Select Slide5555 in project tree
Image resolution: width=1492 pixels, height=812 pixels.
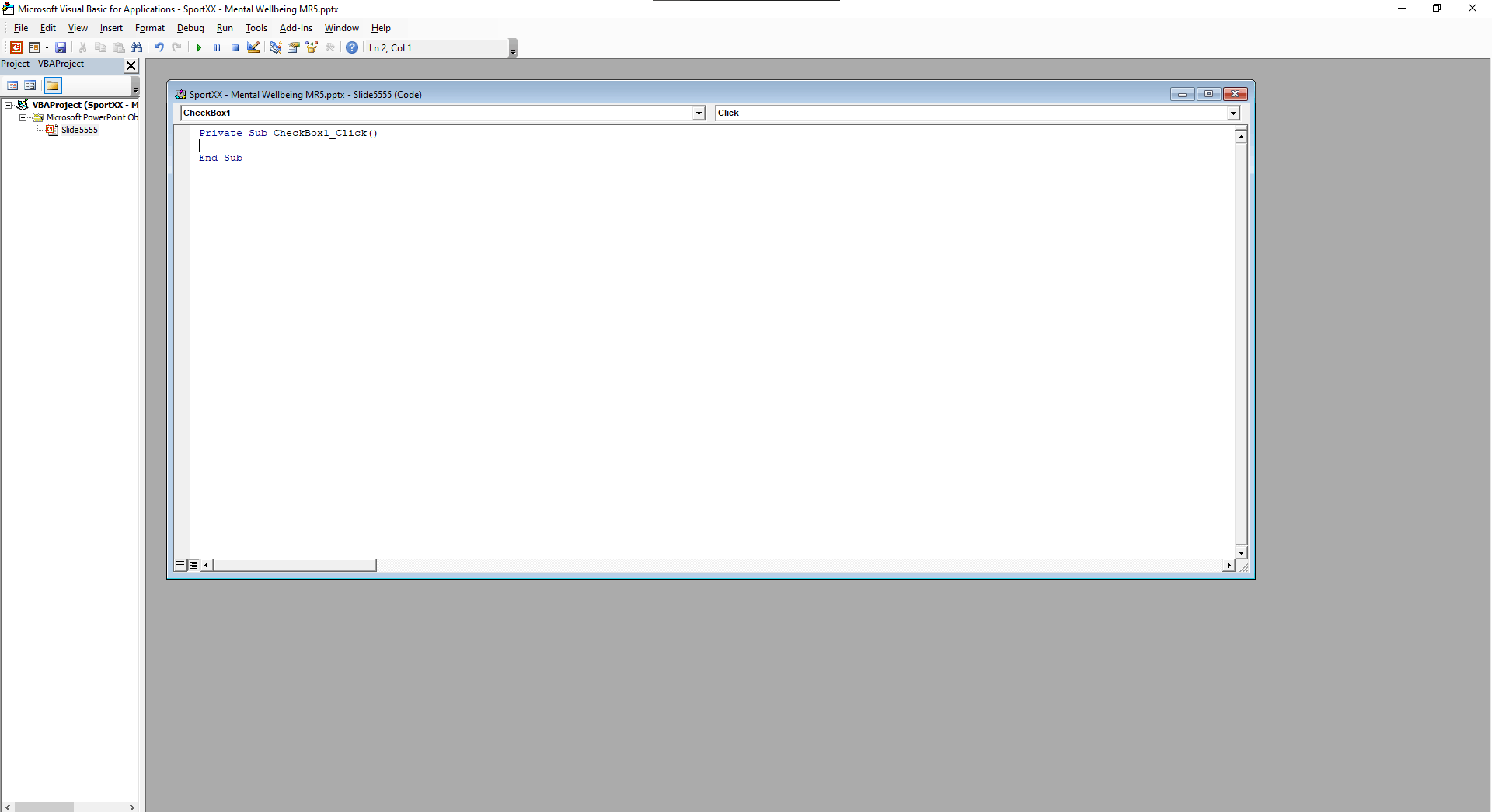point(79,130)
